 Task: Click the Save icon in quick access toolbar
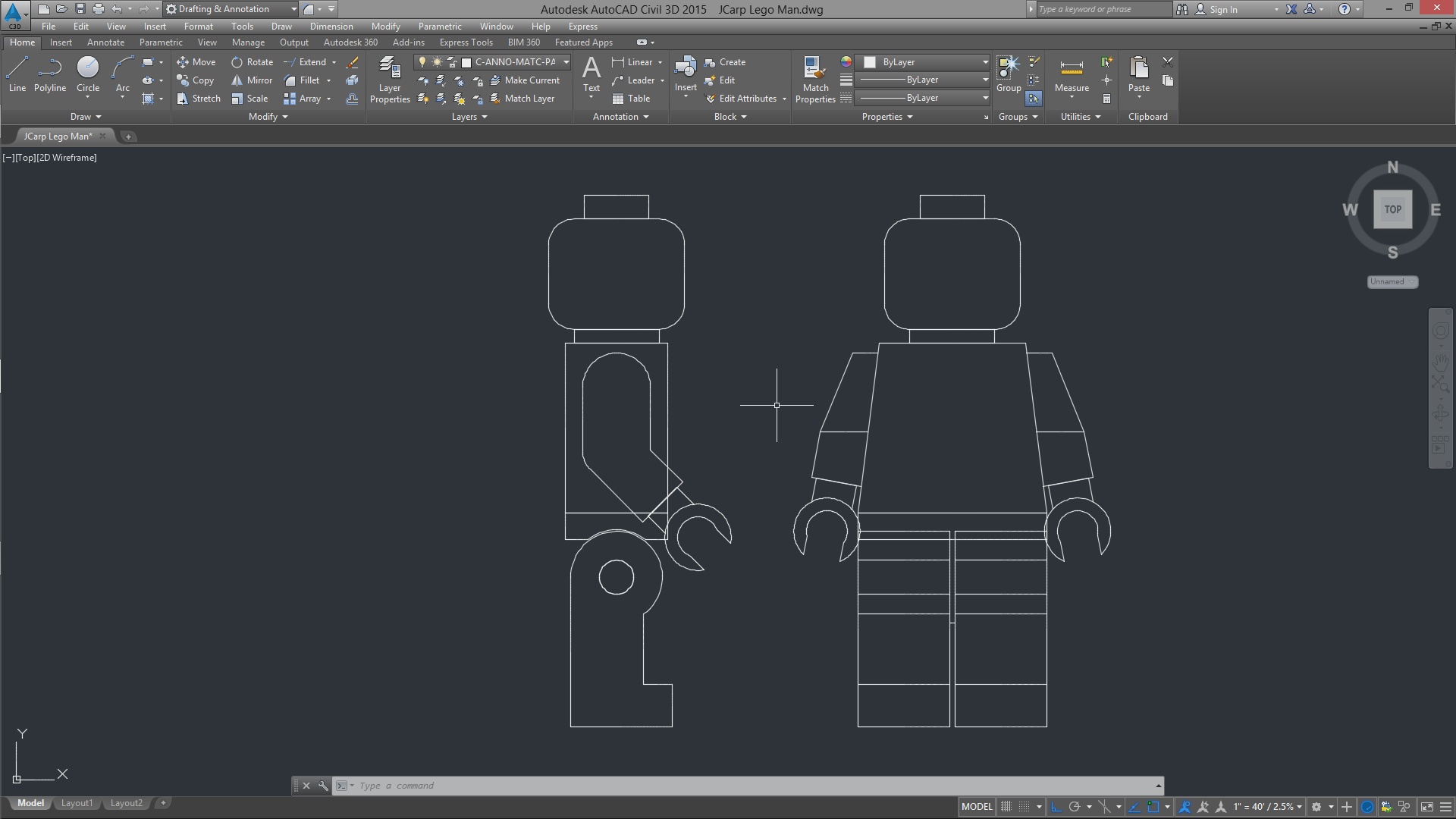tap(80, 9)
